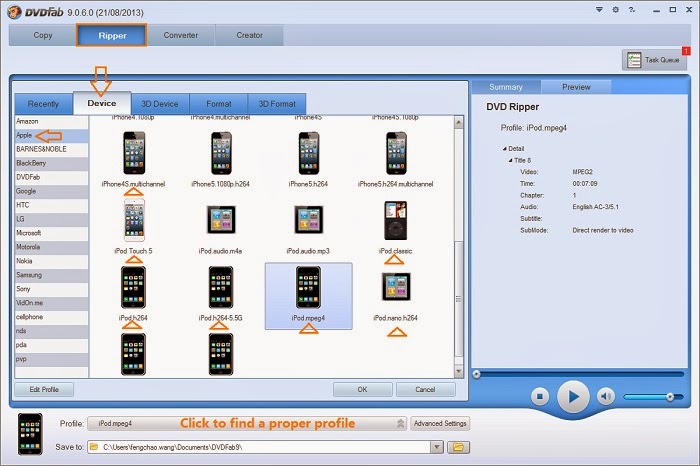
Task: Choose the iPod.nano.h264 profile icon
Action: click(x=396, y=287)
